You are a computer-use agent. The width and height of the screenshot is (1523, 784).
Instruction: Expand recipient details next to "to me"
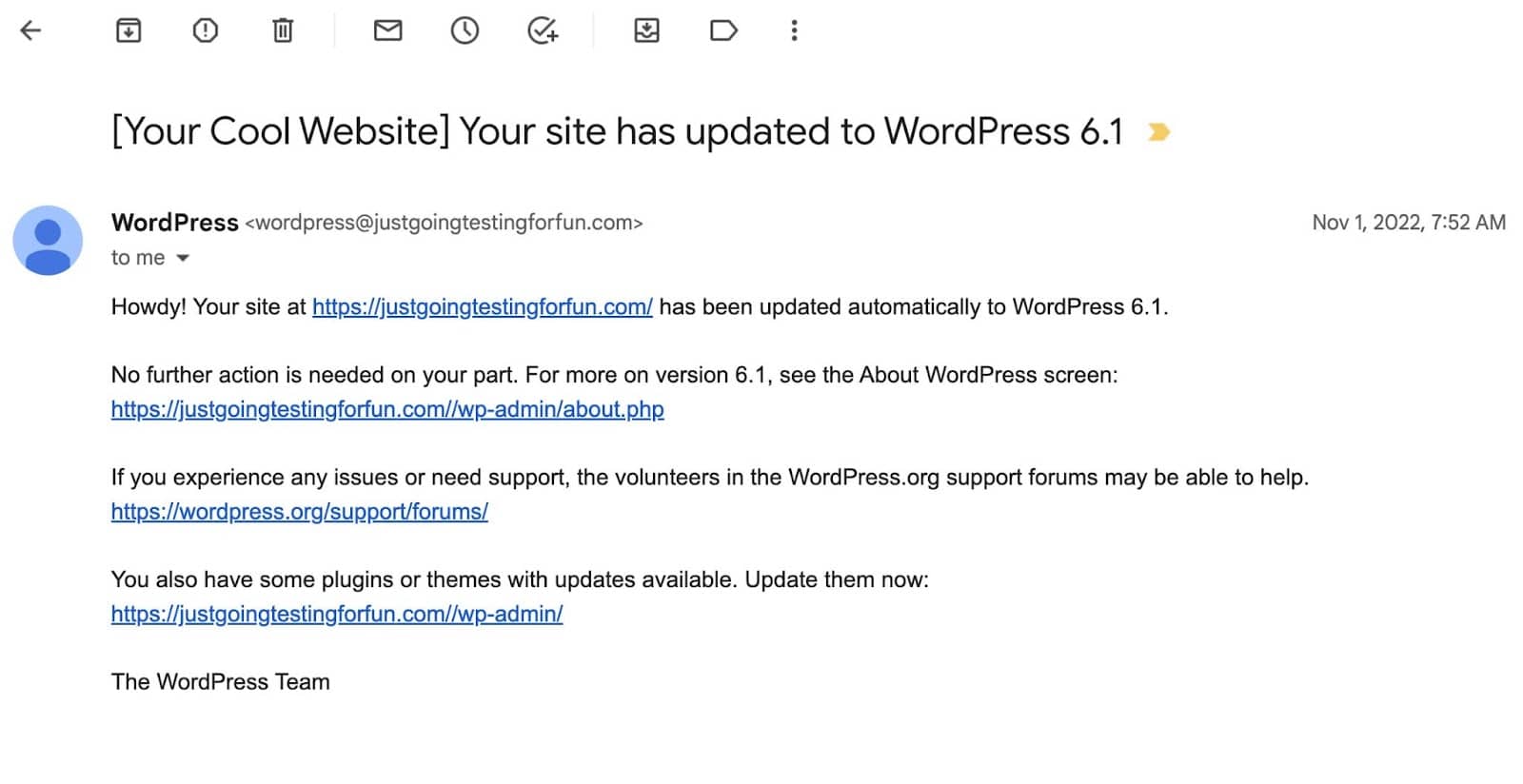click(x=183, y=258)
